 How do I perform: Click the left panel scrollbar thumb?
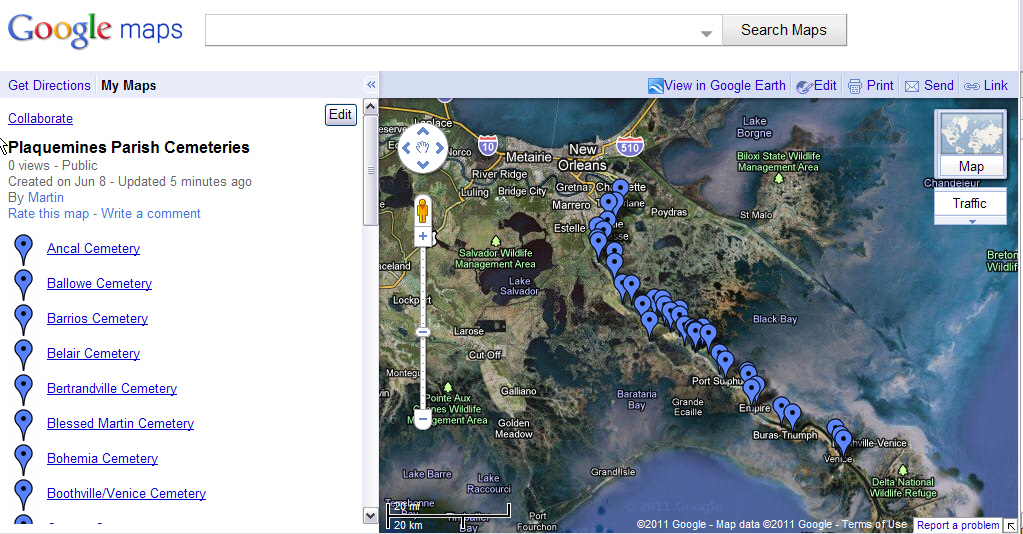tap(370, 170)
